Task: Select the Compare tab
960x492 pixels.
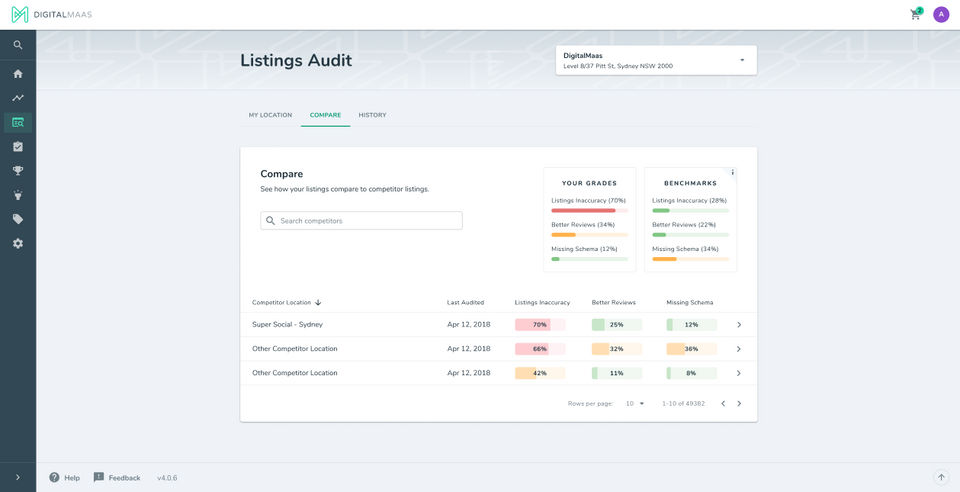Action: [x=325, y=115]
